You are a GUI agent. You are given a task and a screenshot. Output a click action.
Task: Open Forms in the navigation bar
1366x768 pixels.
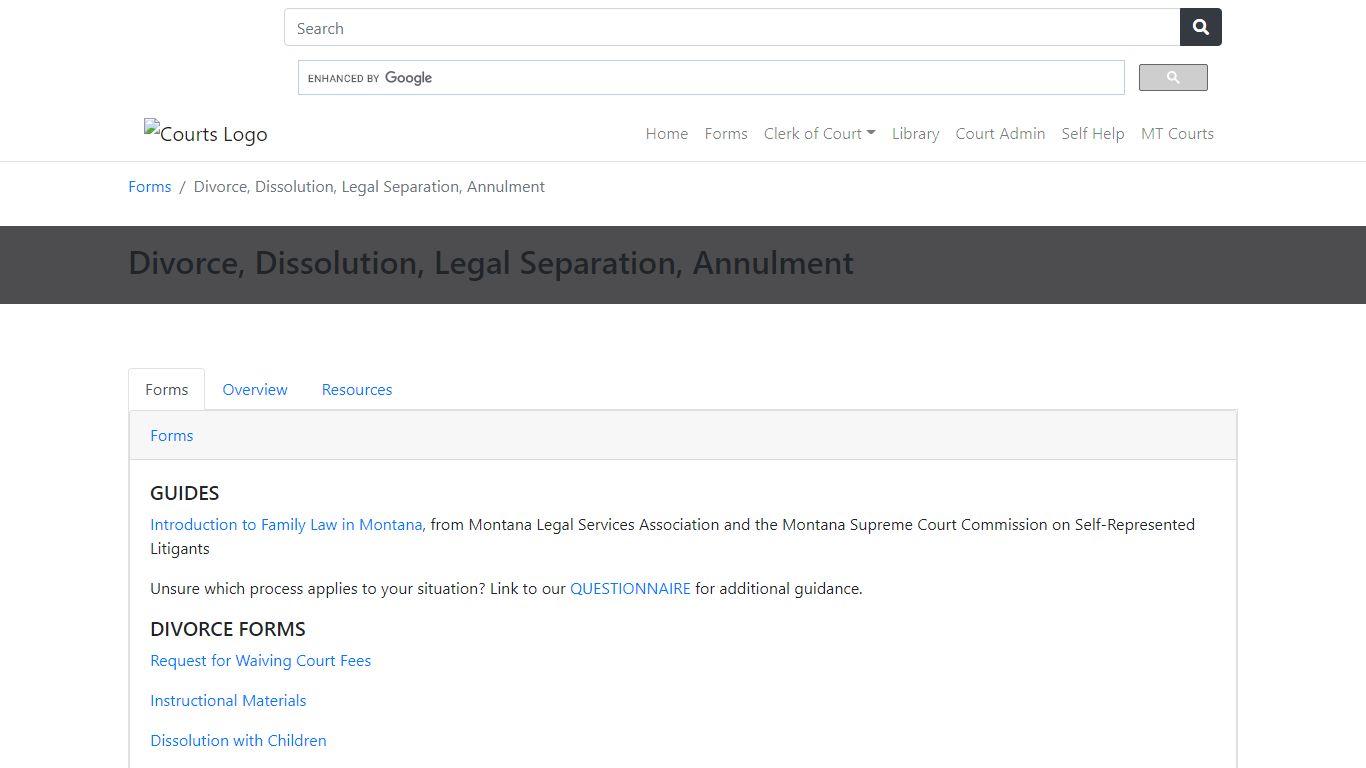(726, 133)
